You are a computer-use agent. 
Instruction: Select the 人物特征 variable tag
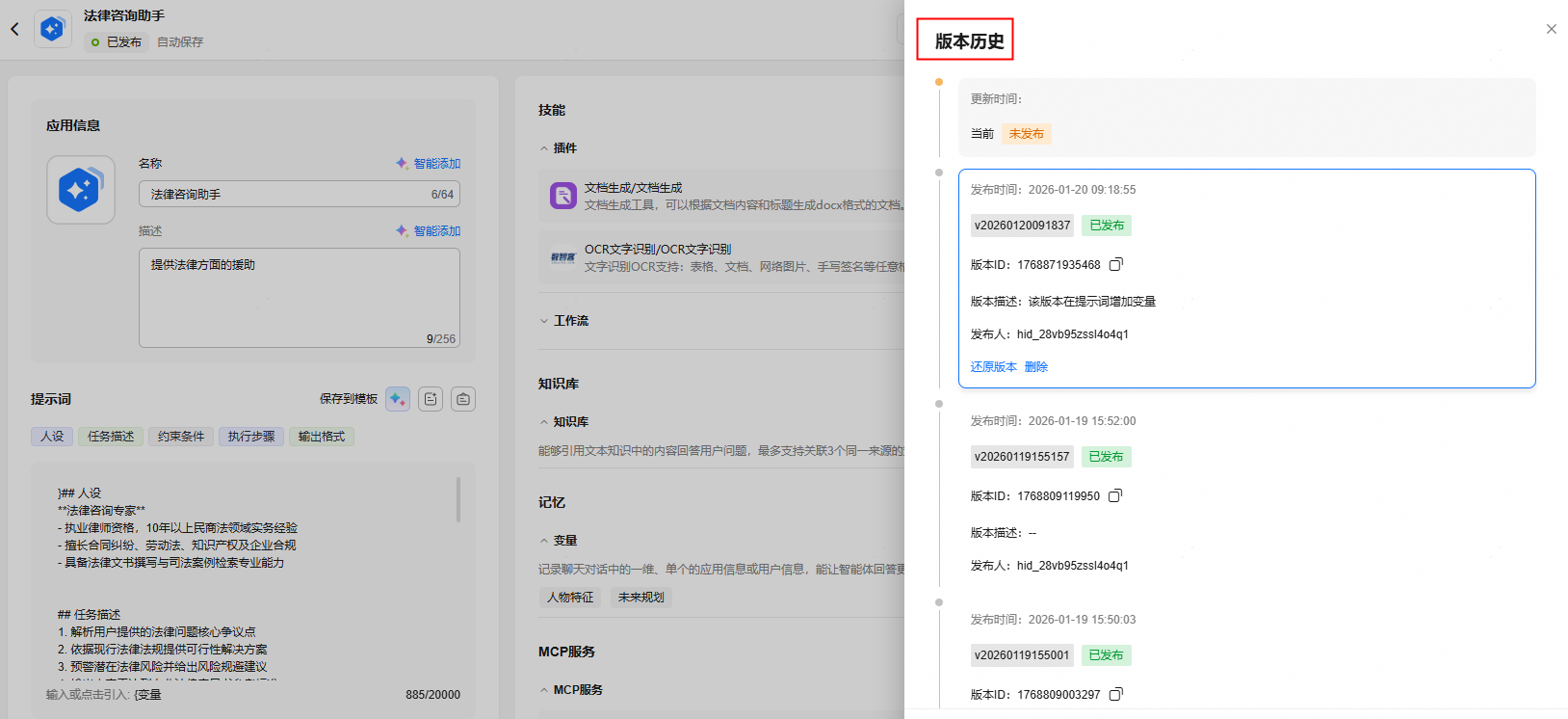tap(570, 598)
